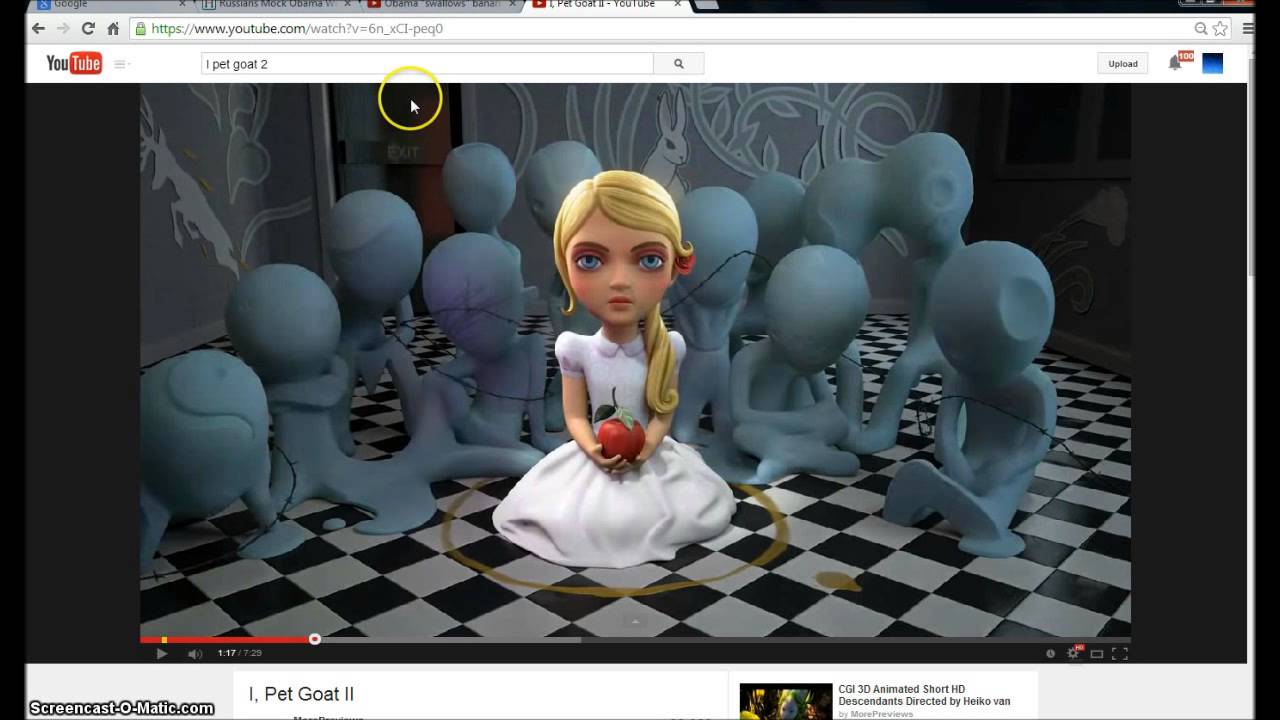Switch to the 'Obama swallows banana' tab
The height and width of the screenshot is (720, 1280).
click(x=440, y=5)
